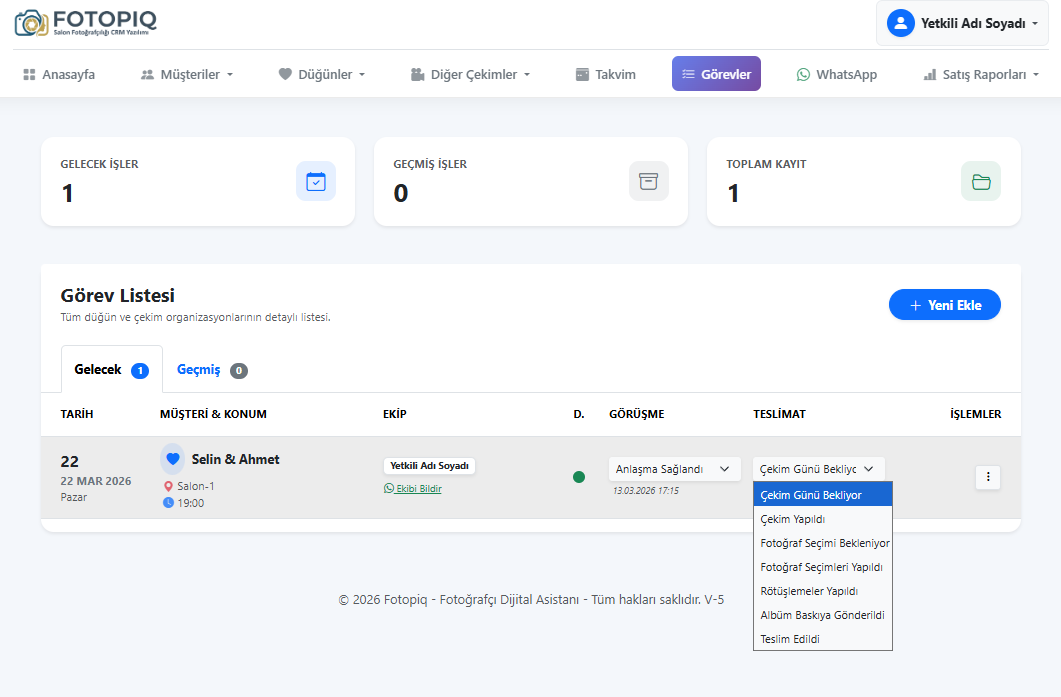The height and width of the screenshot is (697, 1061).
Task: Click the user avatar icon in the header
Action: tap(900, 23)
